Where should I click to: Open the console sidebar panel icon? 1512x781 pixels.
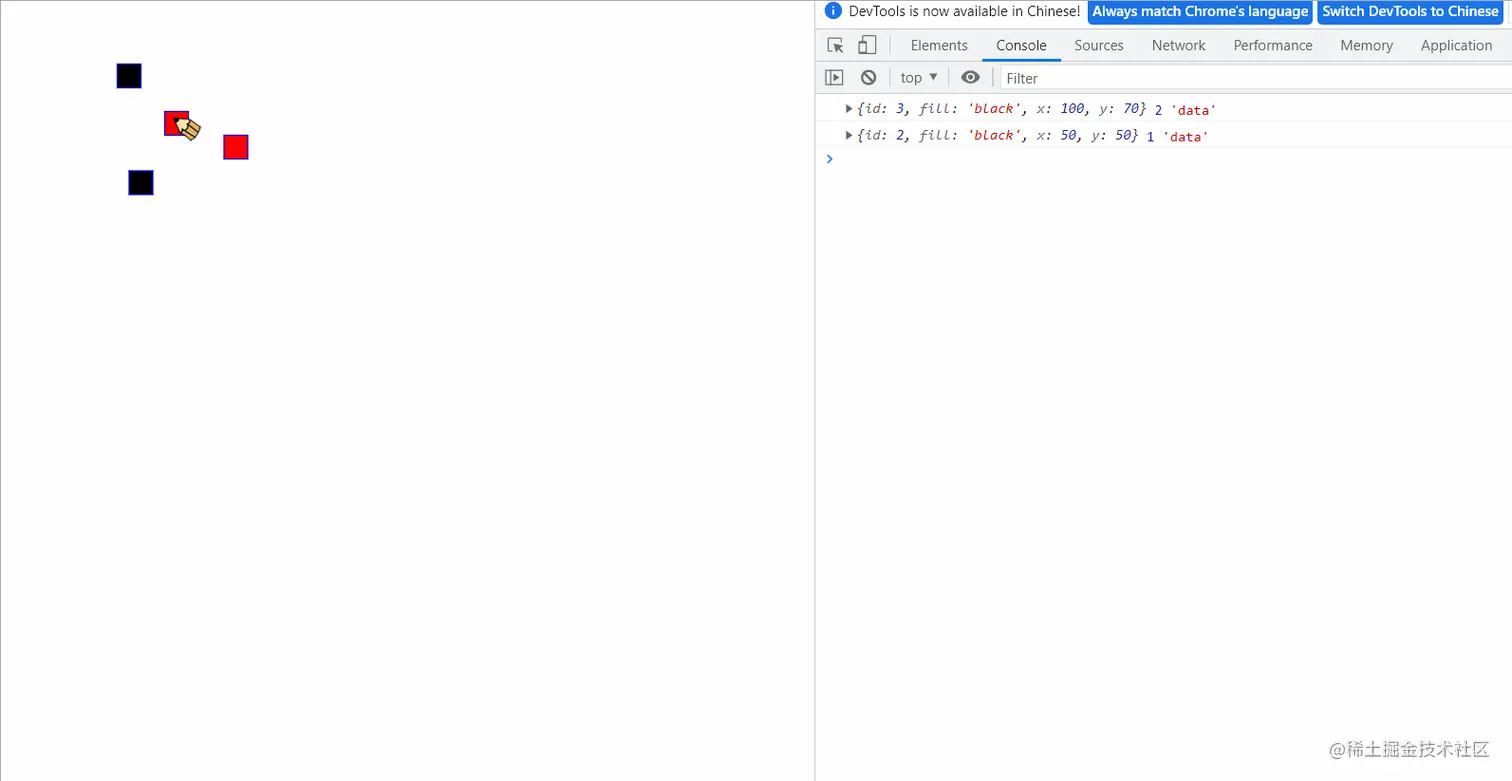coord(834,77)
